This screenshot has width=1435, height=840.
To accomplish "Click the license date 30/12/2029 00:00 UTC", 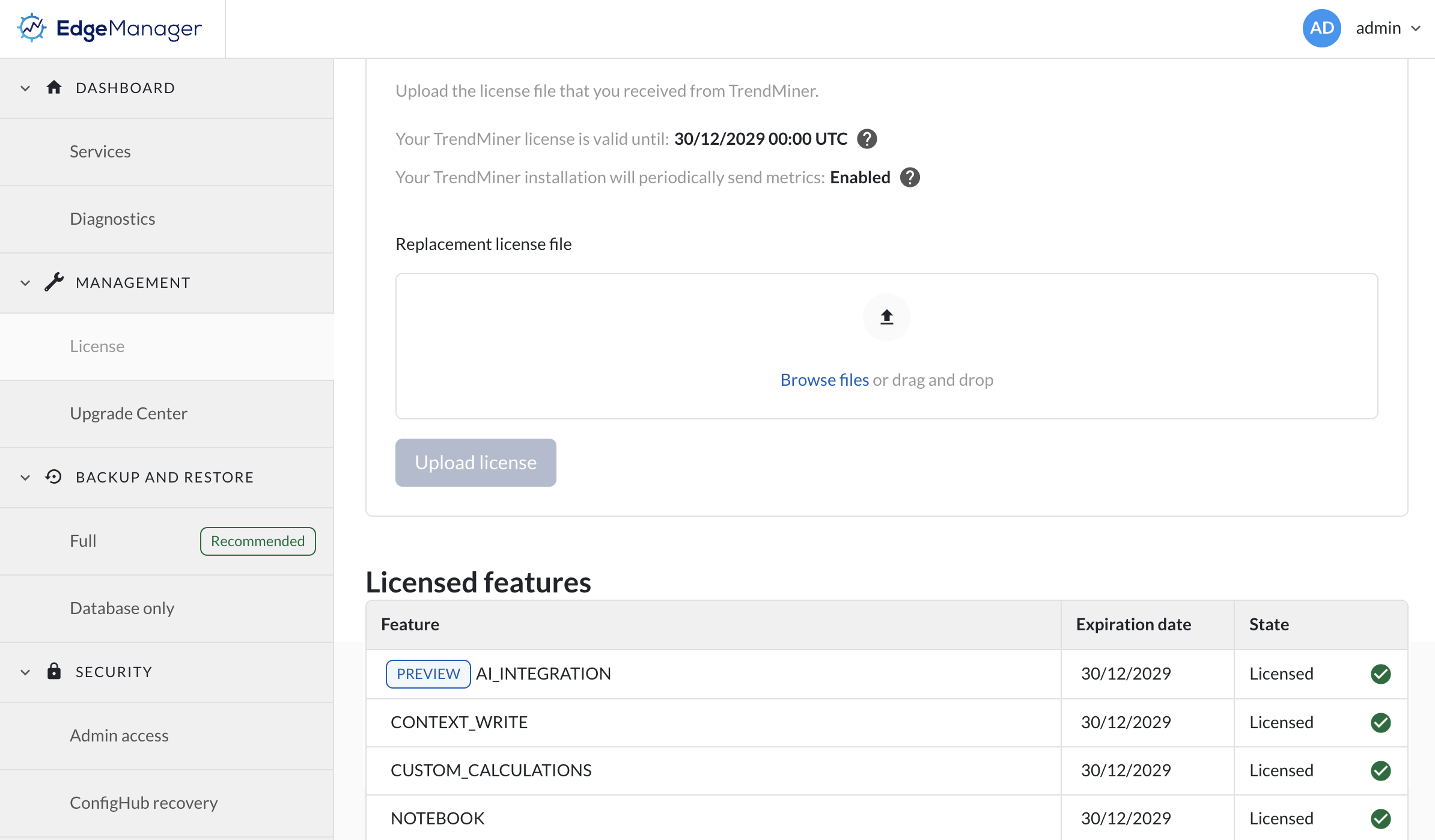I will coord(761,139).
